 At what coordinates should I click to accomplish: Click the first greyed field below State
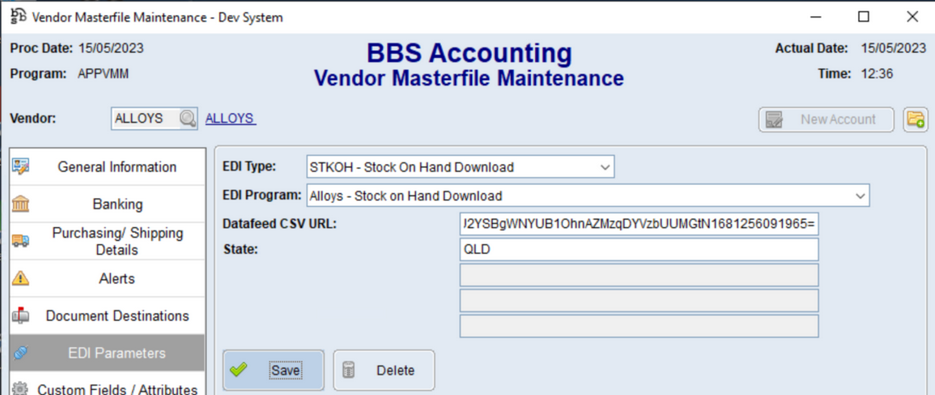[x=639, y=275]
